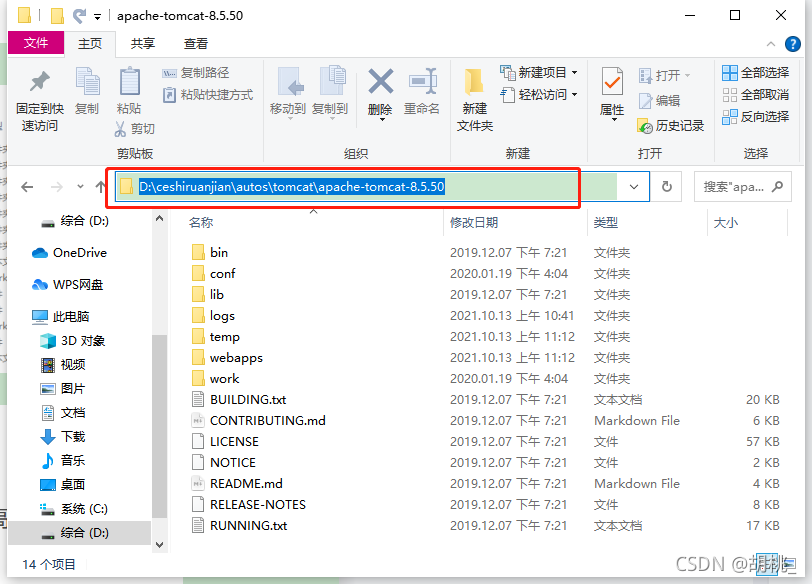Screen dimensions: 812x584
Task: Sort by the 类型 (Type) column header
Action: (605, 223)
